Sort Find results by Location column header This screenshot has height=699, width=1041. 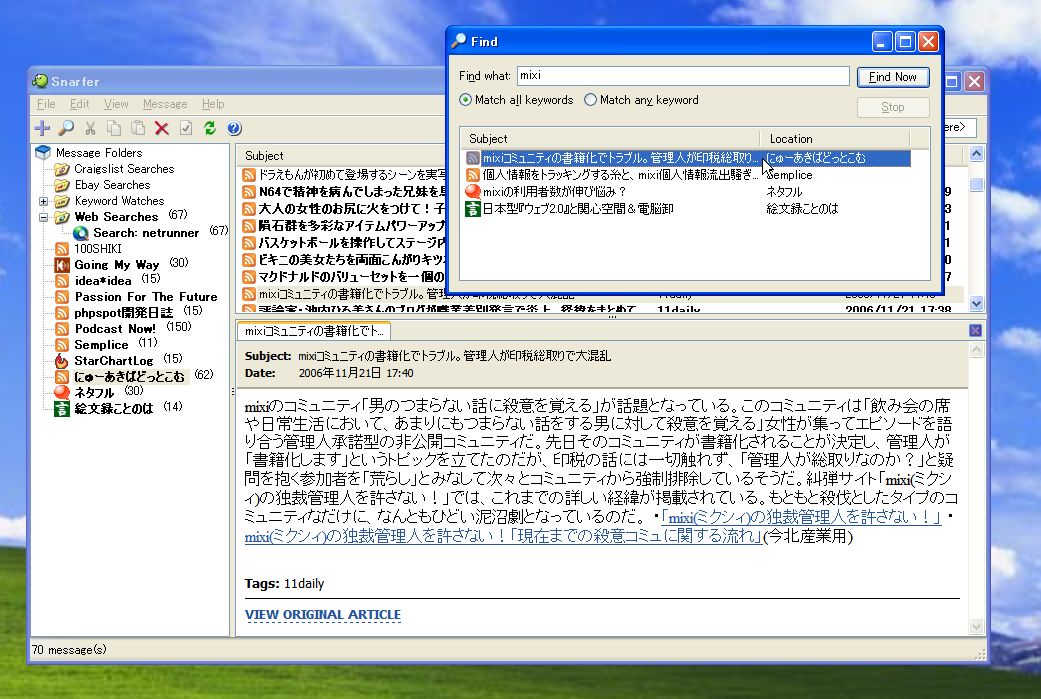point(835,139)
